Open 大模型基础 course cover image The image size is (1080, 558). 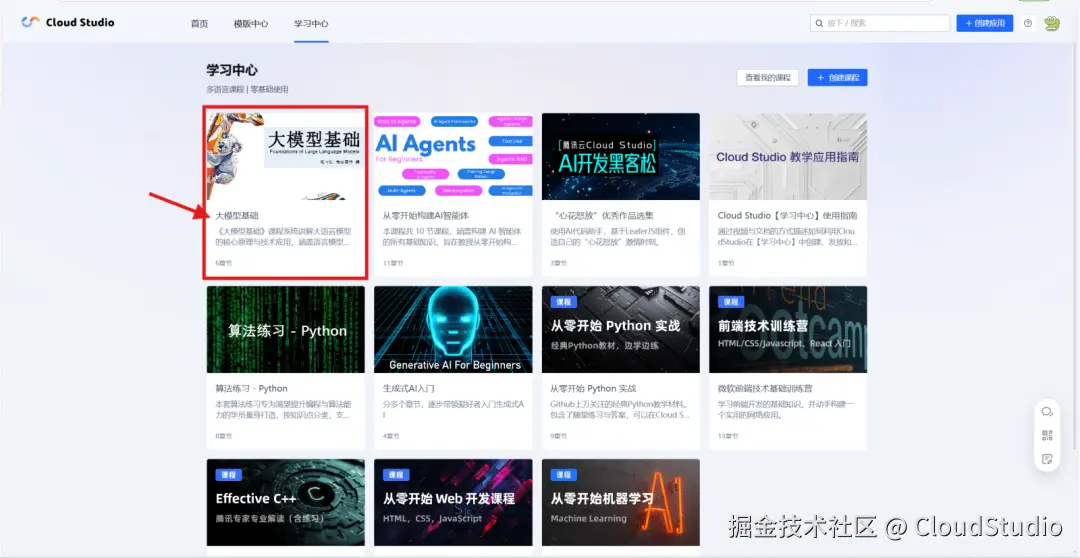point(286,156)
